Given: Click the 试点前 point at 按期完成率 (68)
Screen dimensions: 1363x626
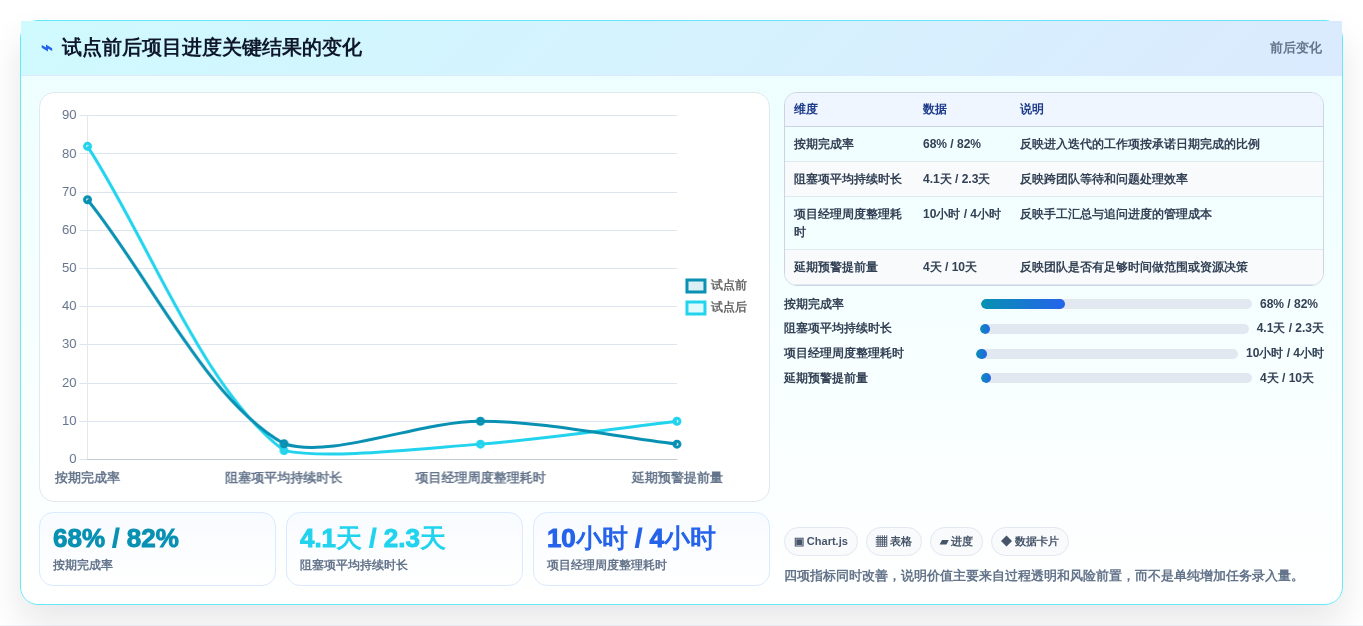Looking at the screenshot, I should [x=87, y=200].
